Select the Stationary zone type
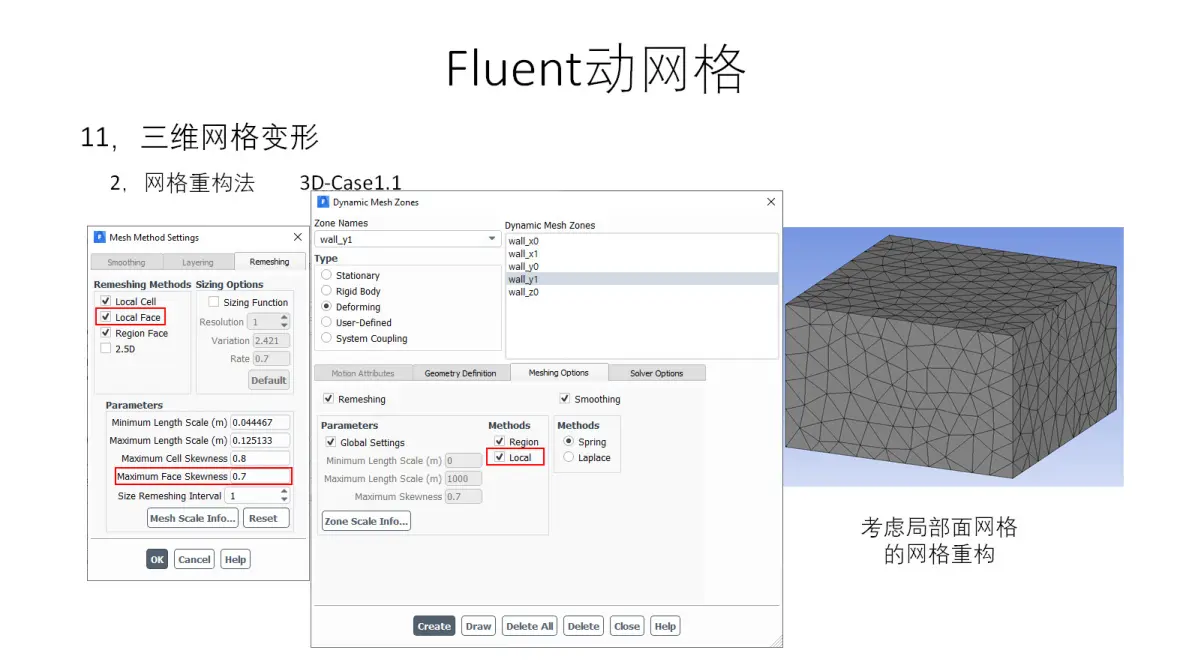 click(326, 274)
